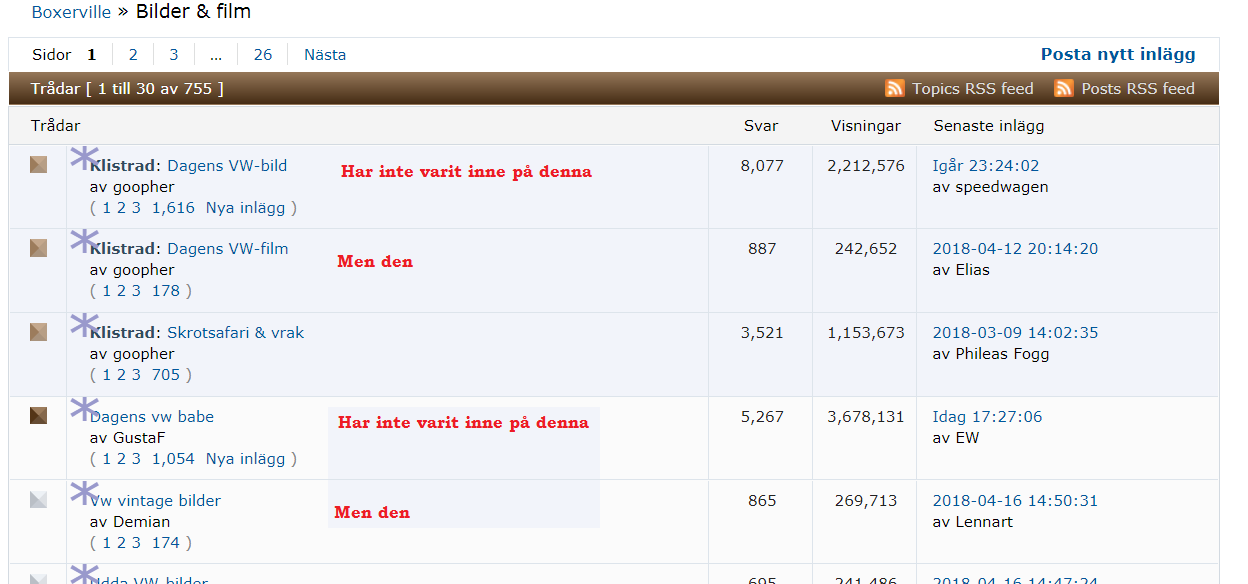Open last post dated Igår 23:24:02
Screen dimensions: 1248x584
point(985,166)
